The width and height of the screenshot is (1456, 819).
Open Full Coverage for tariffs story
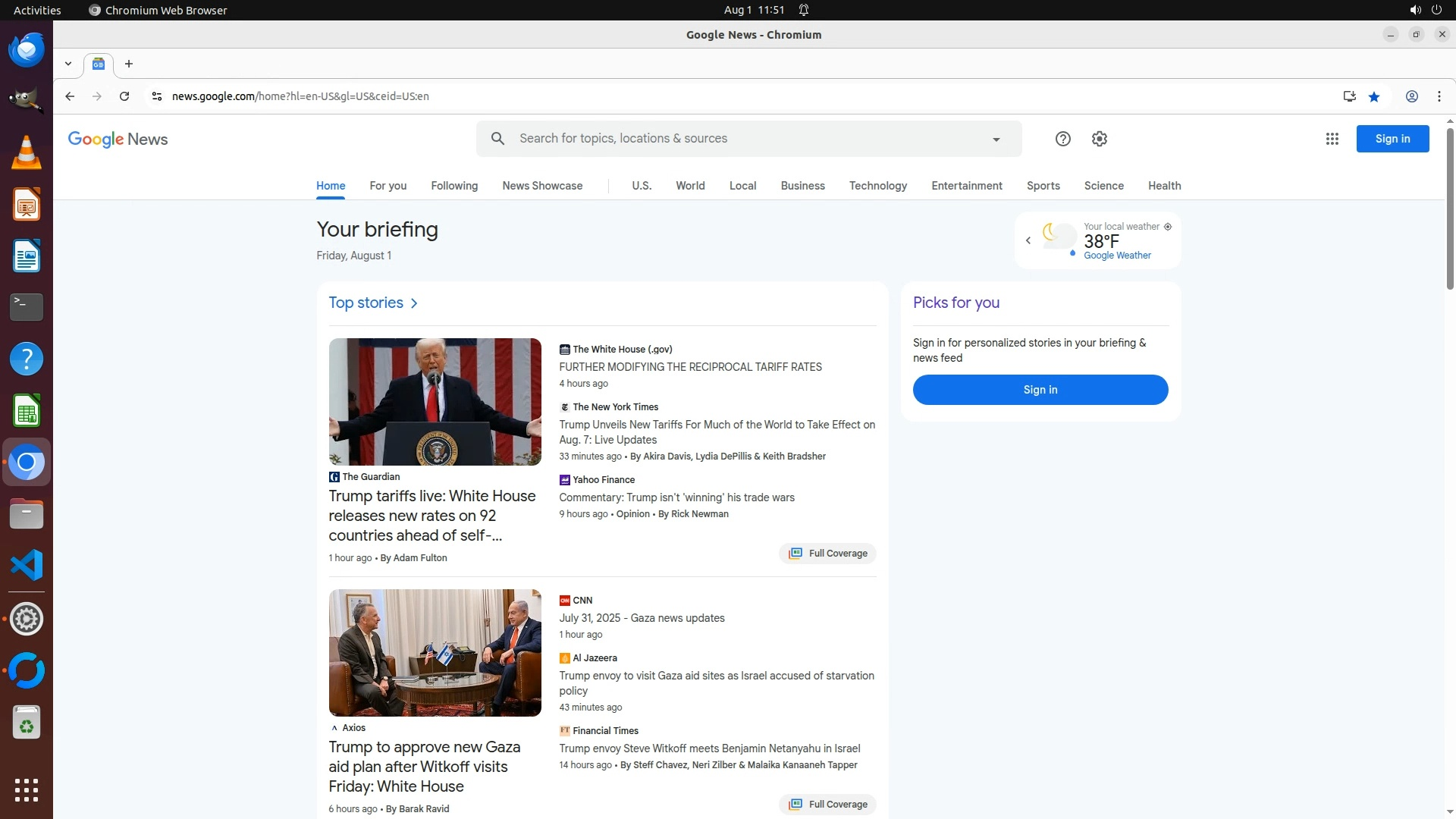(x=827, y=554)
